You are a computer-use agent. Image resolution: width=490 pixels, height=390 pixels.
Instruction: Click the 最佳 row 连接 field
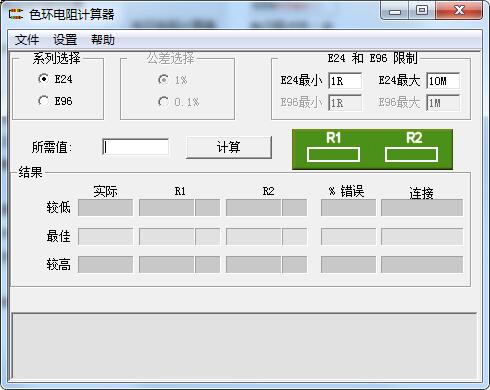point(422,236)
